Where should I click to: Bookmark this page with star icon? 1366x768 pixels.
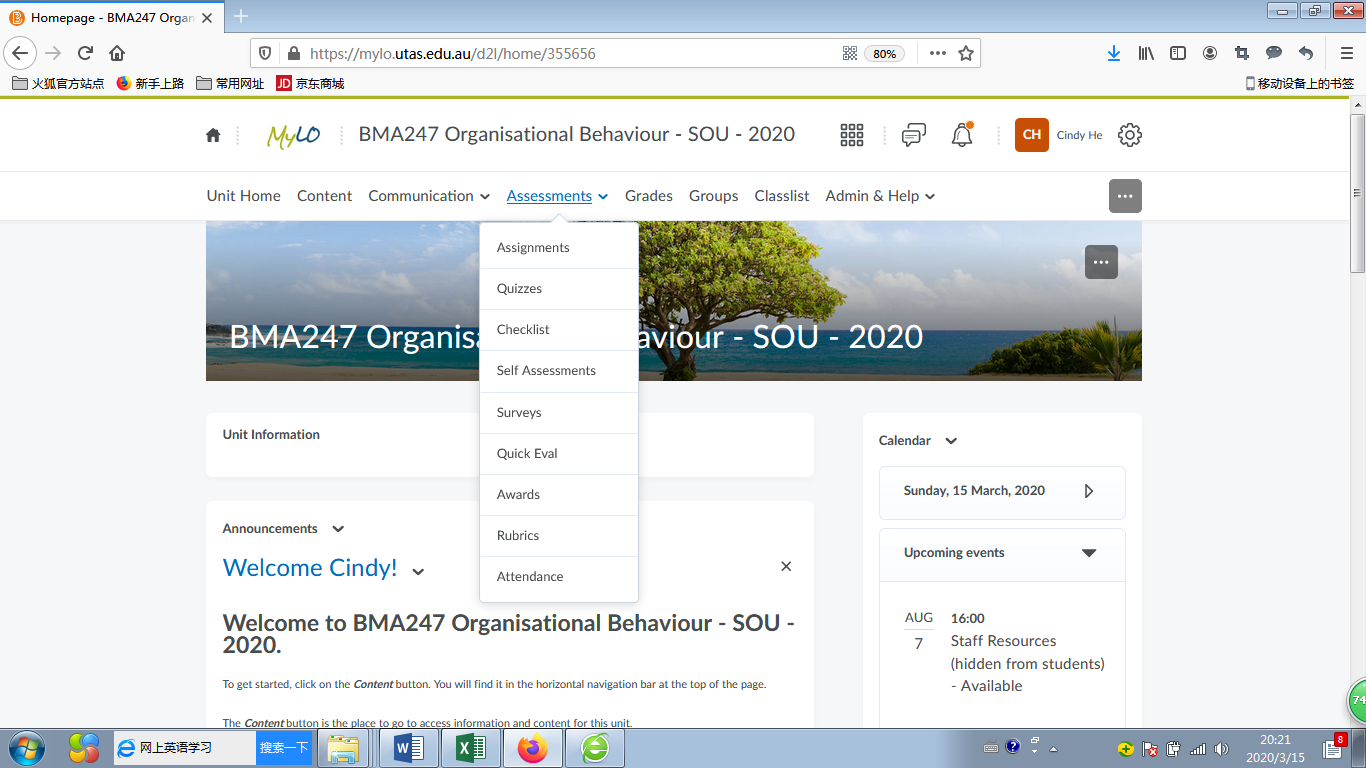966,54
